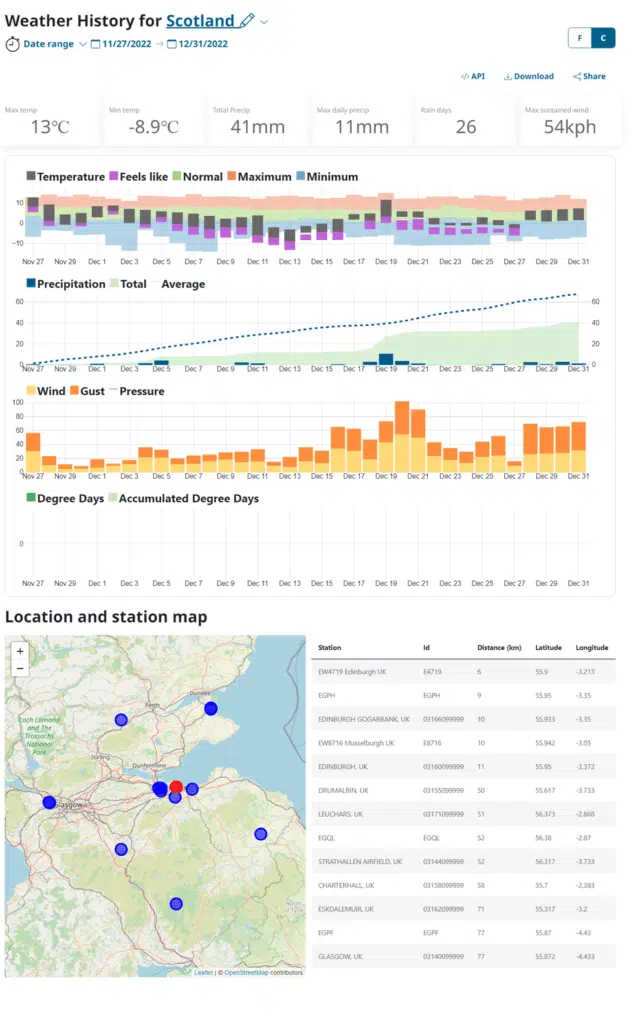Click the clock icon beside Date range
The image size is (631, 1024).
pyautogui.click(x=12, y=44)
